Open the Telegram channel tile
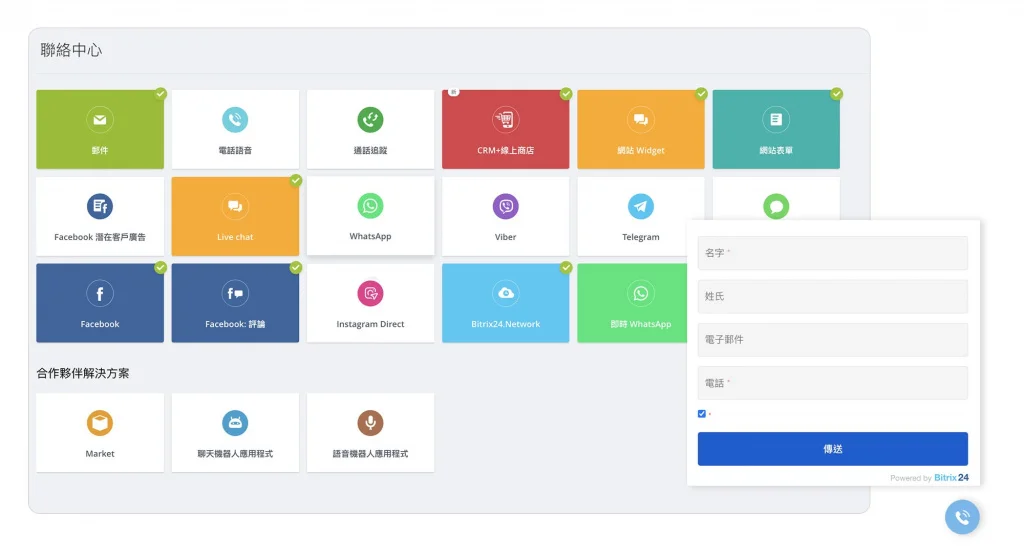Screen dimensions: 1024x560 click(641, 216)
